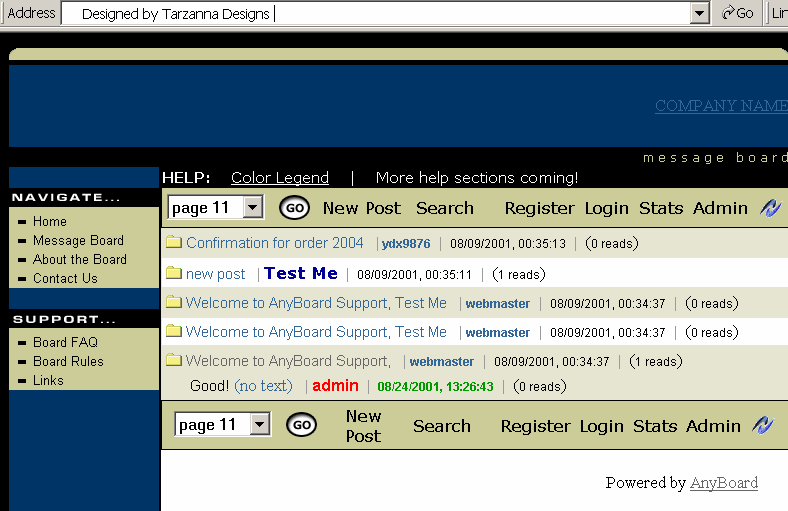Open the COMPANY NAME header link
Image resolution: width=788 pixels, height=511 pixels.
721,106
